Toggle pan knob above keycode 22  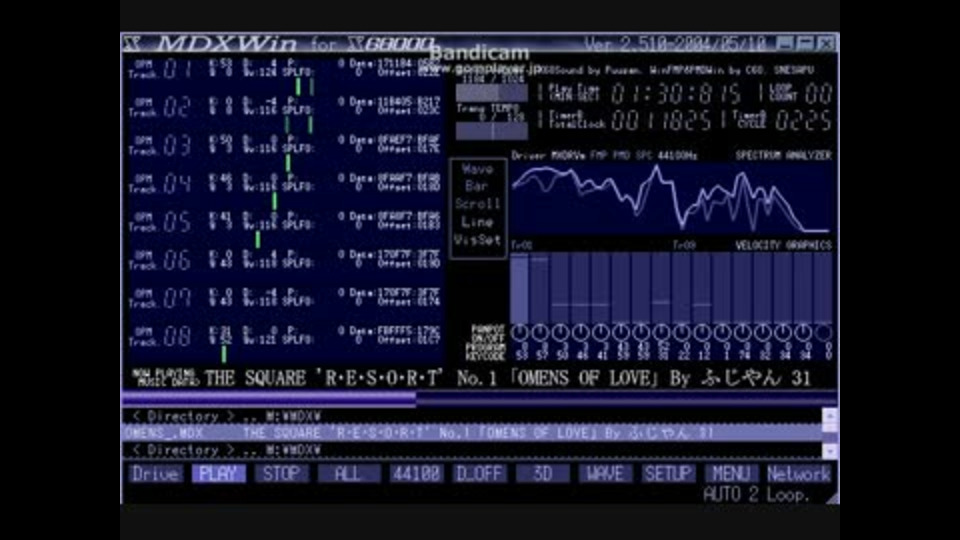(681, 333)
